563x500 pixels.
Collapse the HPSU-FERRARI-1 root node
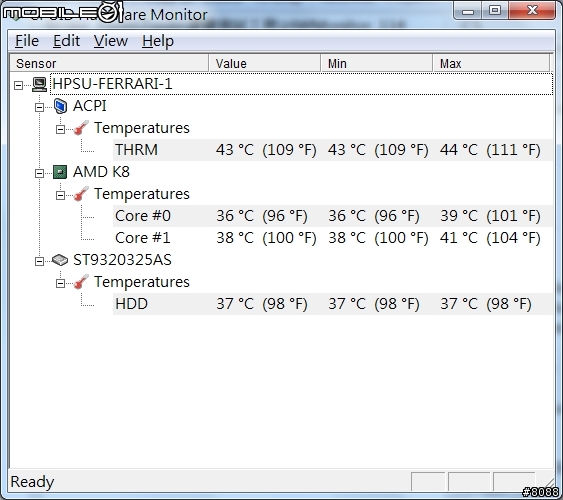coord(18,85)
